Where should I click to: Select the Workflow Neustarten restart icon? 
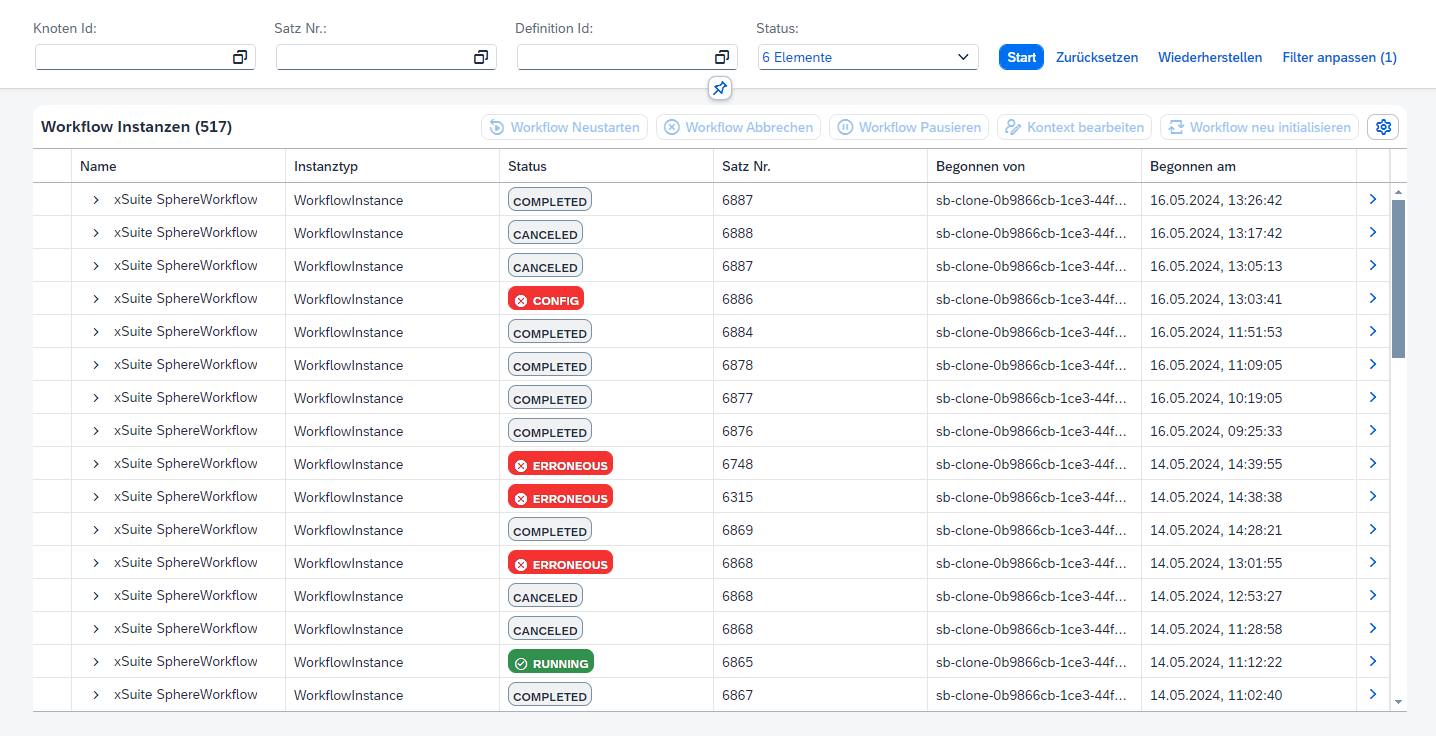(x=496, y=127)
